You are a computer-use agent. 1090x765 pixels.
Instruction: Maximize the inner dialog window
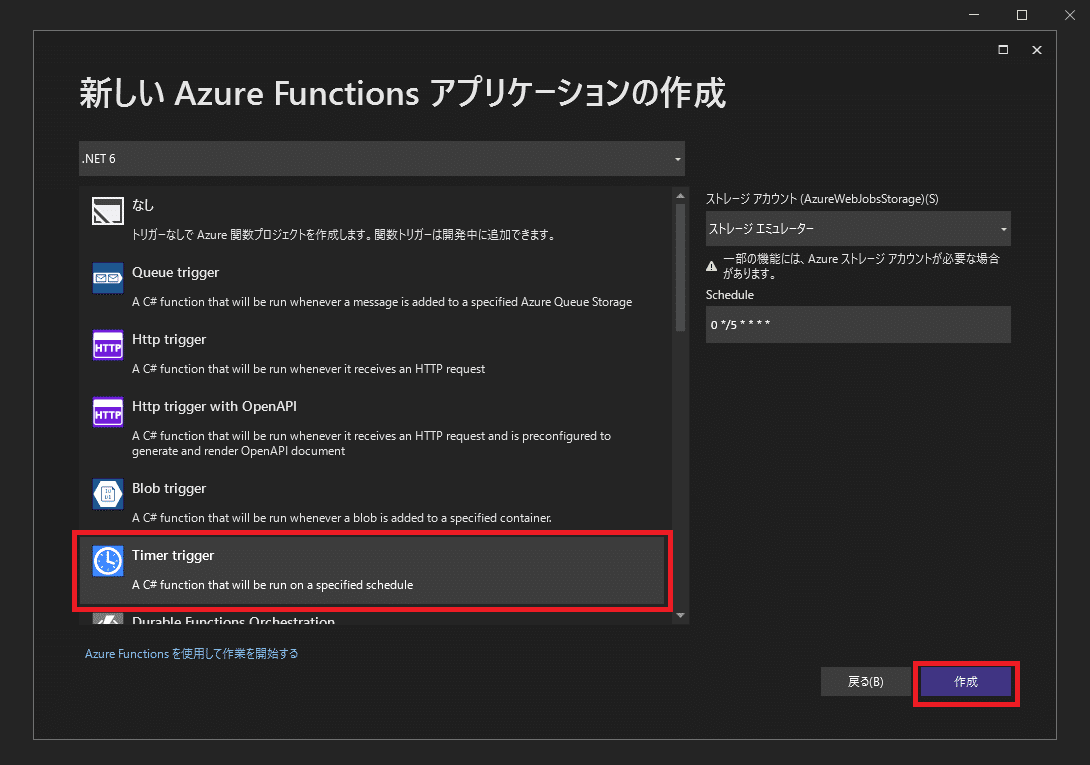pos(1003,49)
